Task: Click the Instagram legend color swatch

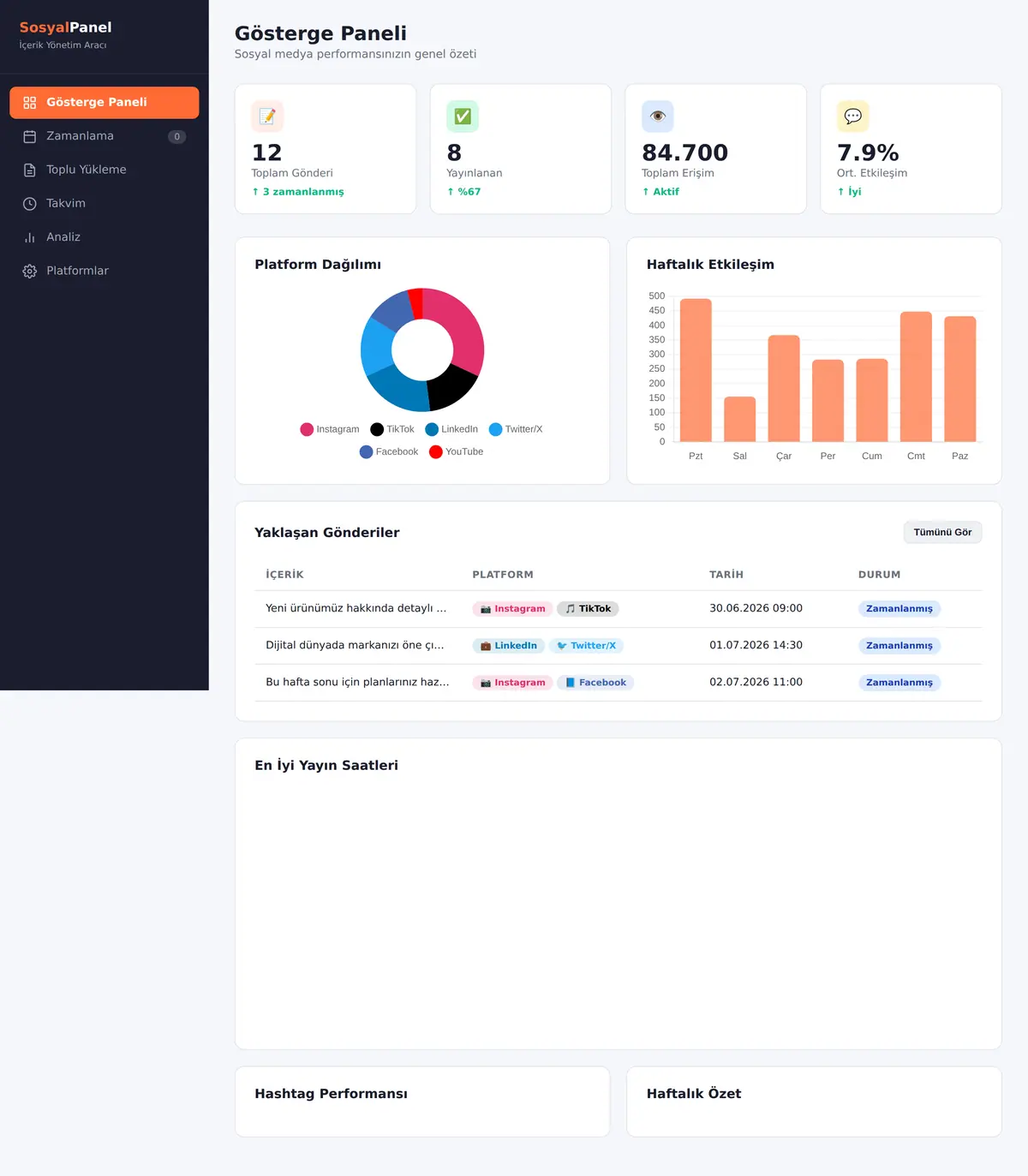Action: coord(307,429)
